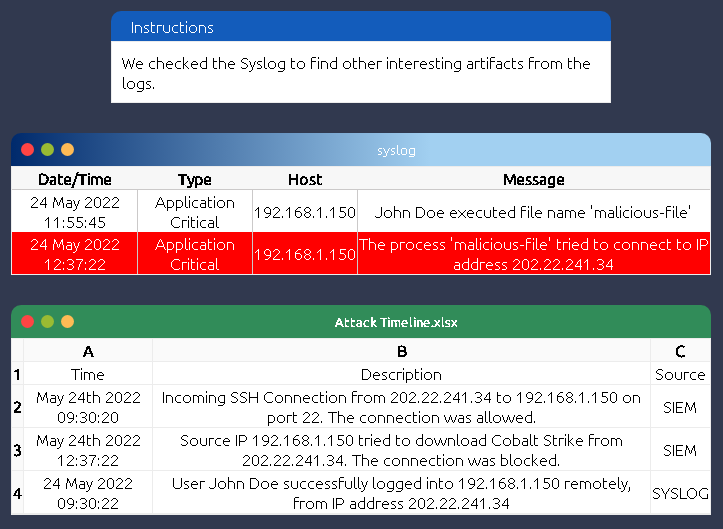Select the Attack Timeline.xlsx title bar text
The height and width of the screenshot is (529, 723).
tap(396, 322)
